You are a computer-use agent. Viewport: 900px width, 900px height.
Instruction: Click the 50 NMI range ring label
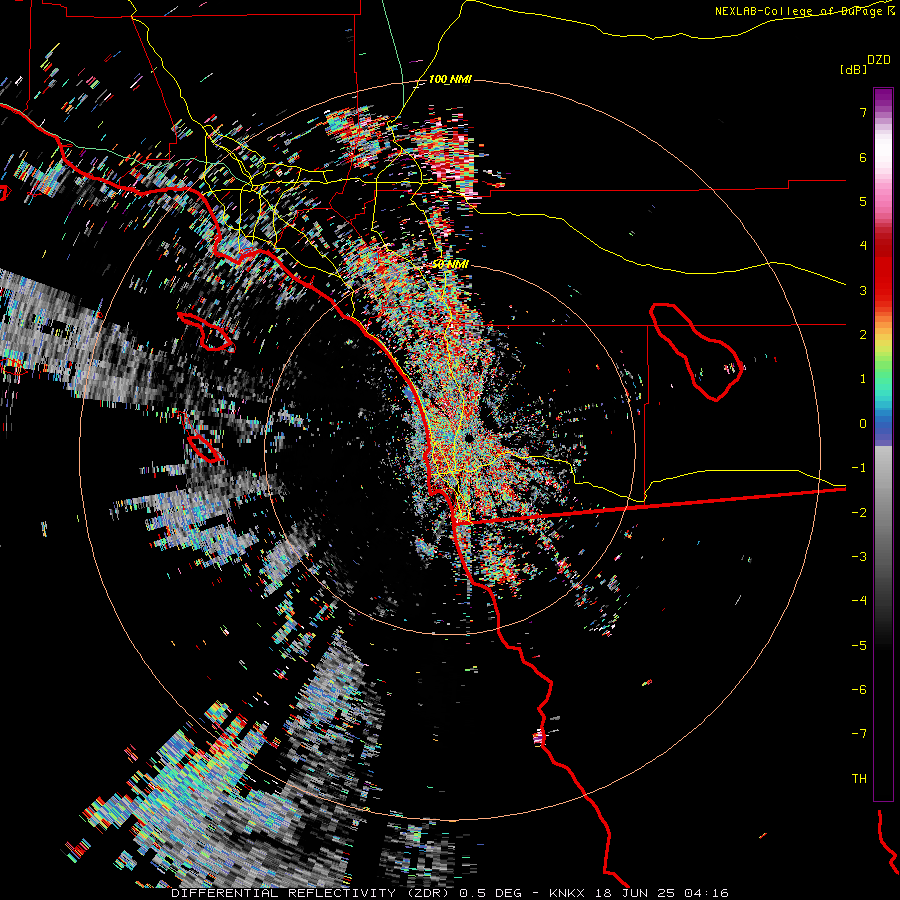pos(450,264)
